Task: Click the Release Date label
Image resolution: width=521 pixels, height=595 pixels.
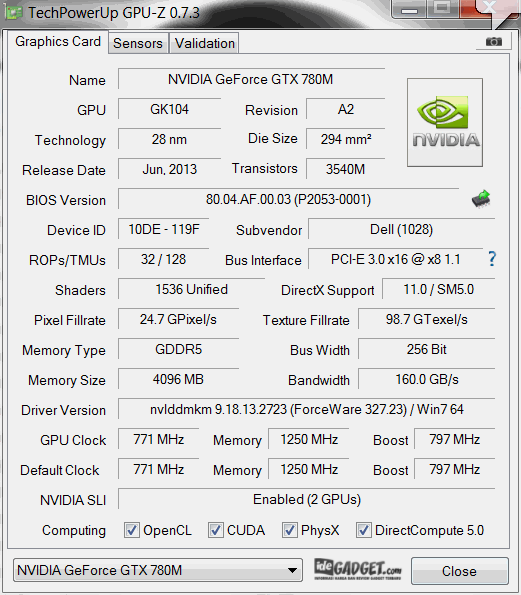Action: pyautogui.click(x=64, y=170)
